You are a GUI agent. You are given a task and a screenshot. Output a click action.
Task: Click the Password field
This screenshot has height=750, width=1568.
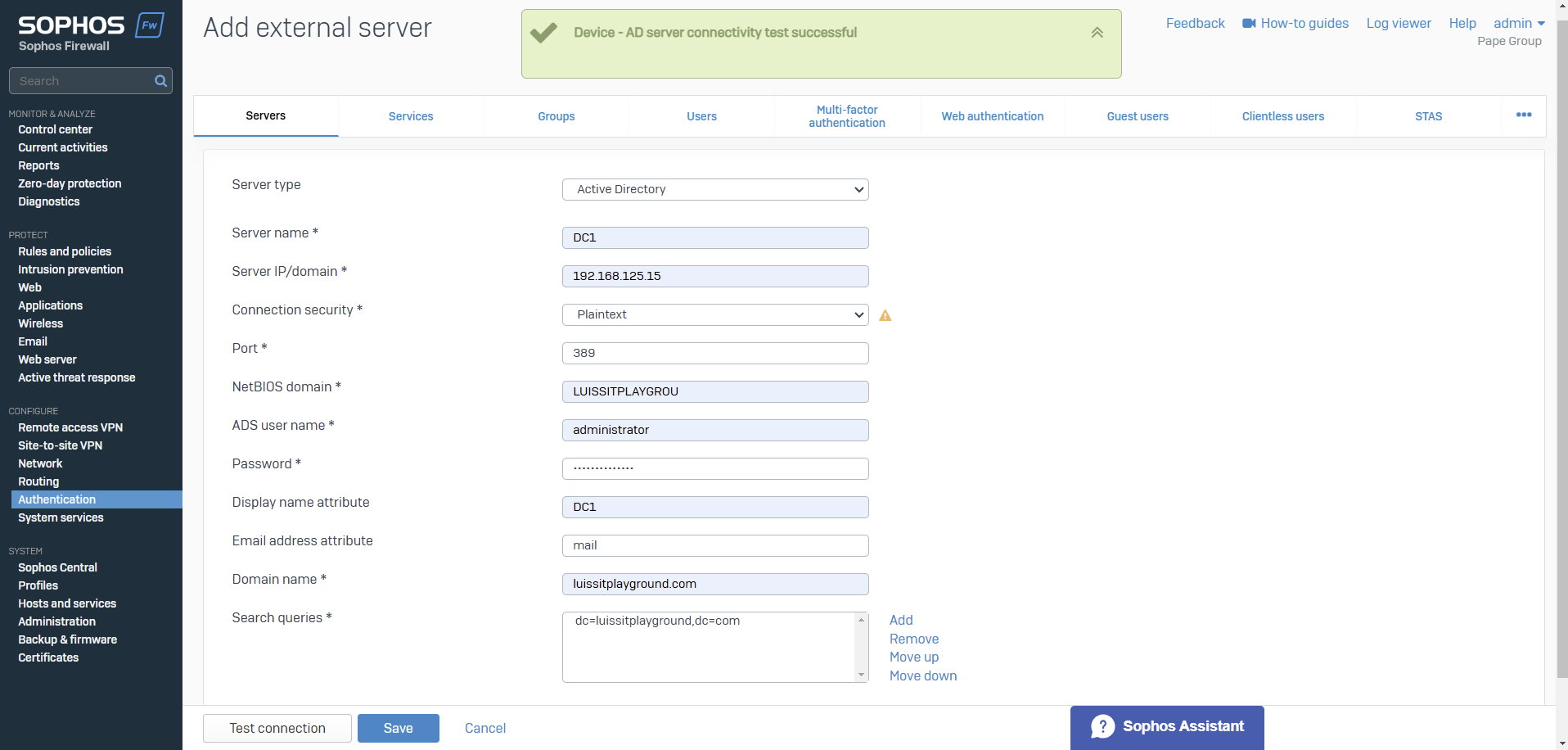point(715,468)
